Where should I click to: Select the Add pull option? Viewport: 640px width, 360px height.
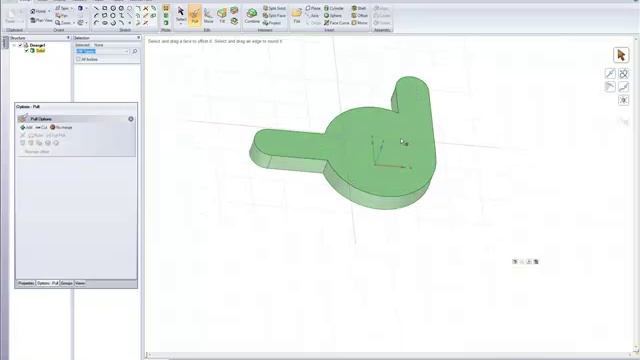pyautogui.click(x=26, y=127)
